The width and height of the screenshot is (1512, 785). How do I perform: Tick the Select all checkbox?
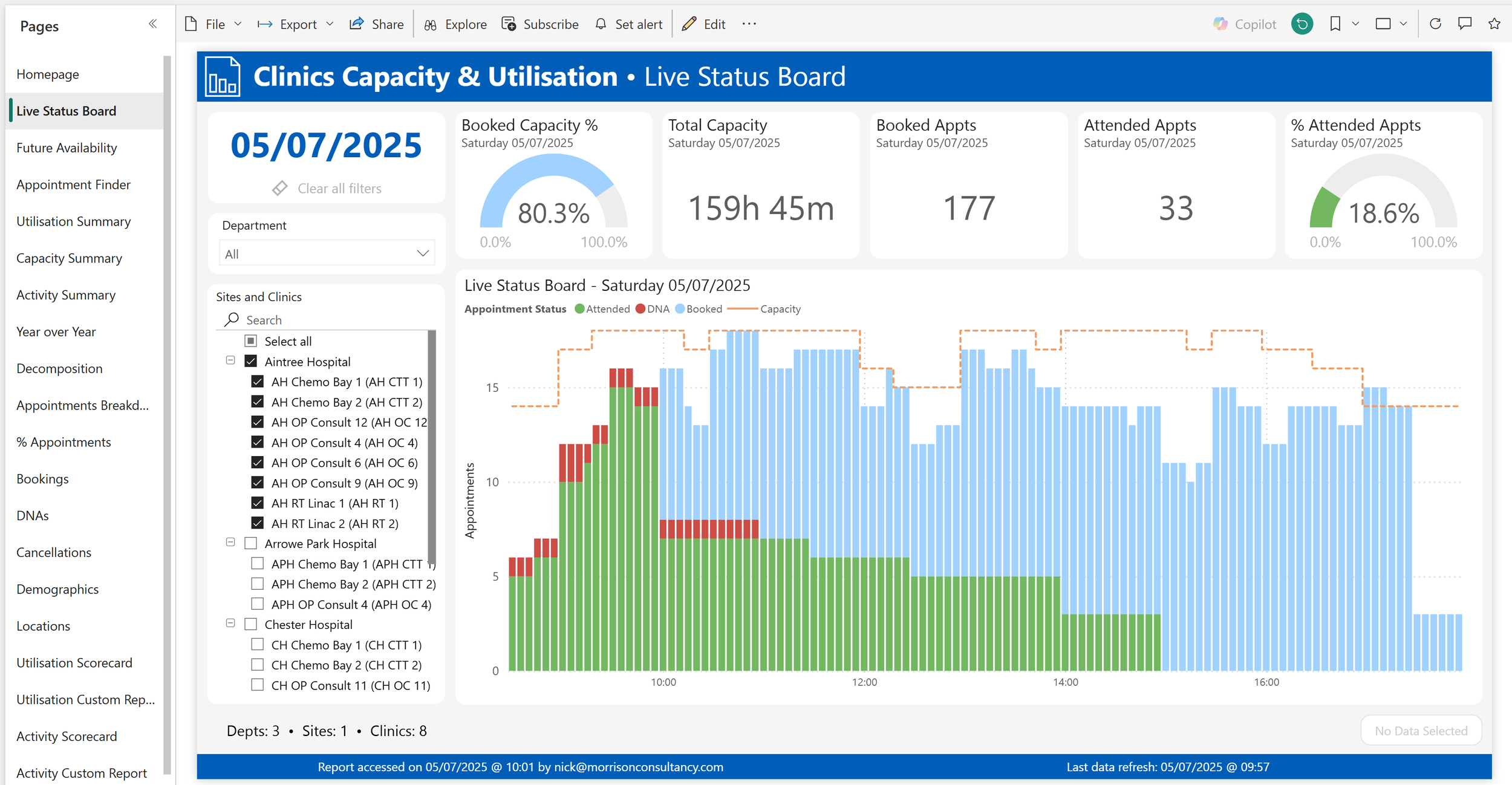click(x=251, y=341)
